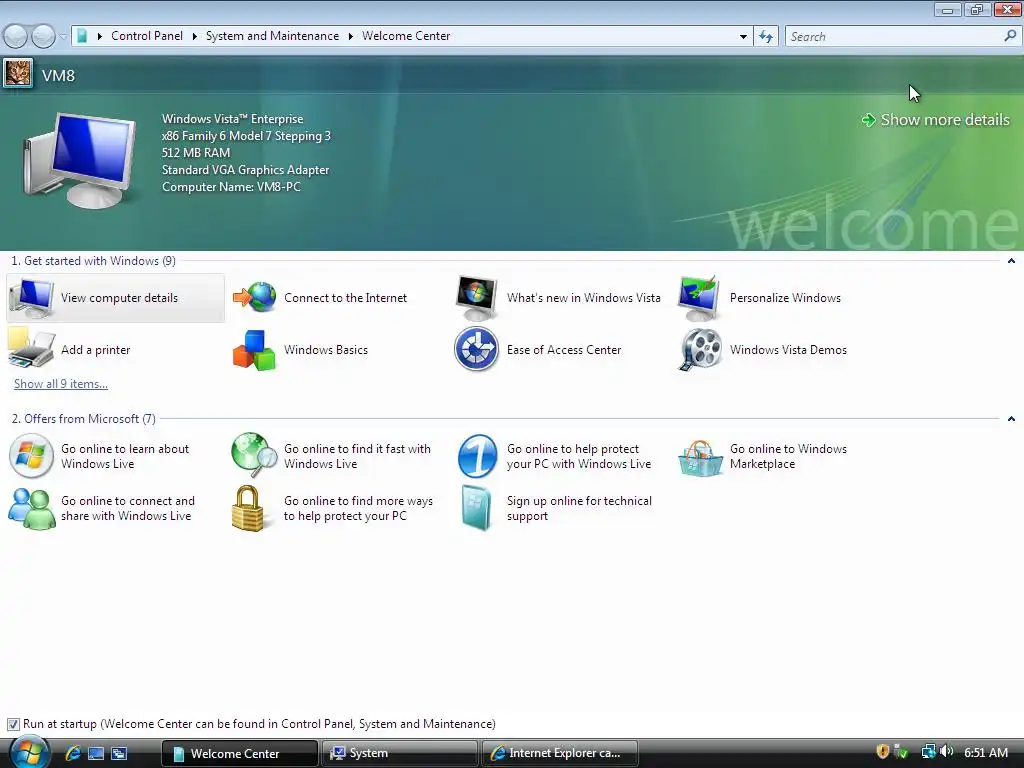Click the Safely Remove Hardware tray icon
The width and height of the screenshot is (1024, 768).
click(901, 752)
